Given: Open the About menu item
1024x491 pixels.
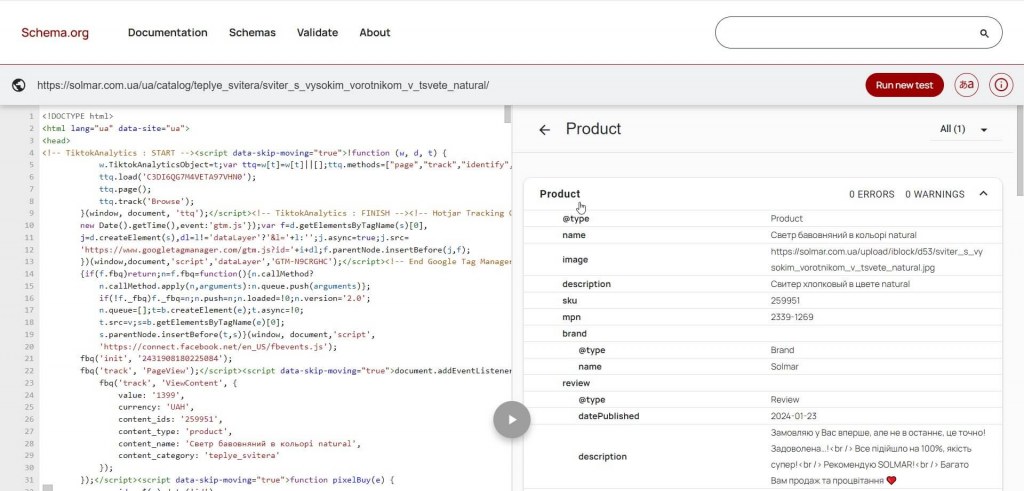Looking at the screenshot, I should click(x=375, y=33).
